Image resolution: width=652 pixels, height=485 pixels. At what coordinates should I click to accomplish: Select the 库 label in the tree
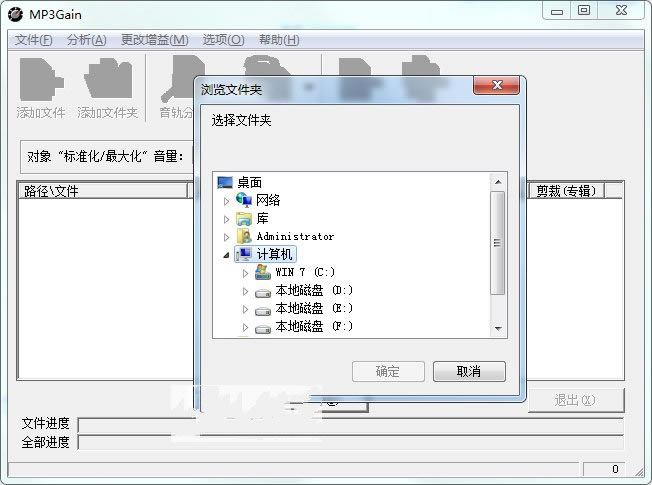click(x=262, y=218)
